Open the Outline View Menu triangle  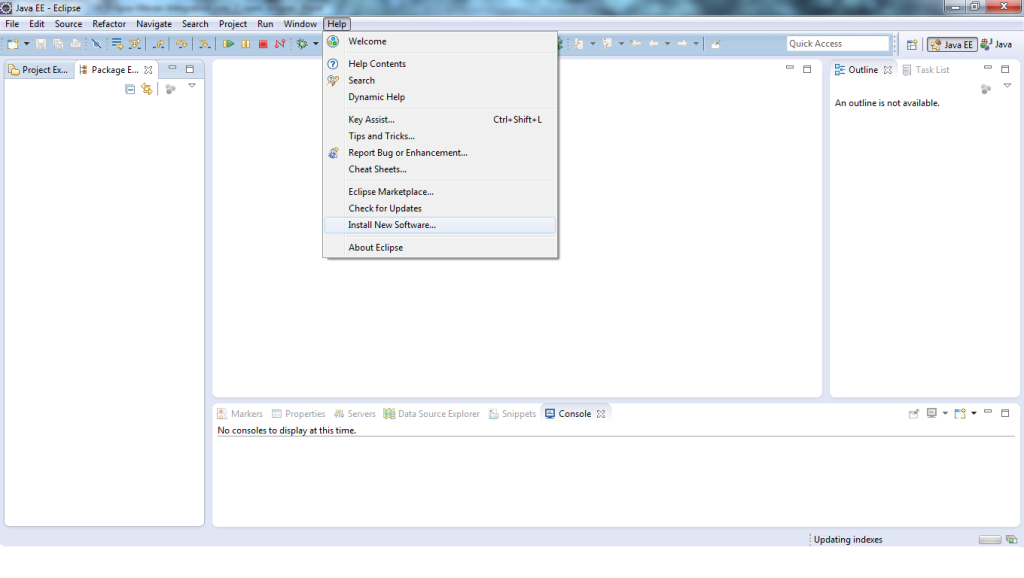[1007, 86]
